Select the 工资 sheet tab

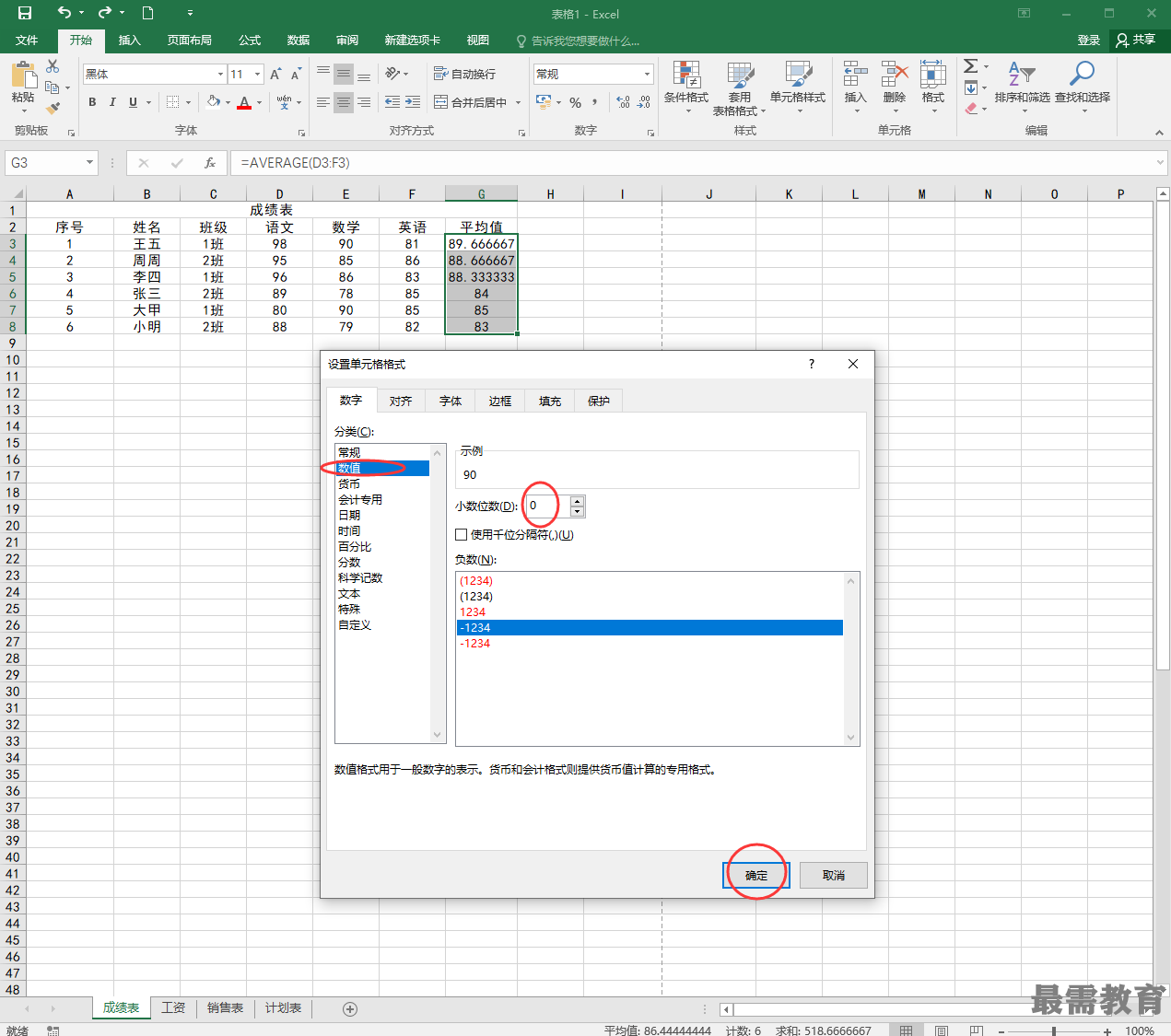(173, 1008)
